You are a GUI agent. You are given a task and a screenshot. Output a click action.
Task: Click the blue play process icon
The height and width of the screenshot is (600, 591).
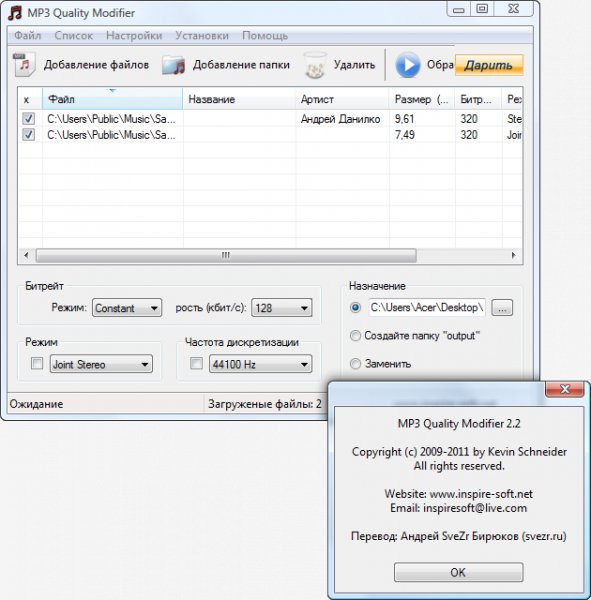pyautogui.click(x=407, y=65)
